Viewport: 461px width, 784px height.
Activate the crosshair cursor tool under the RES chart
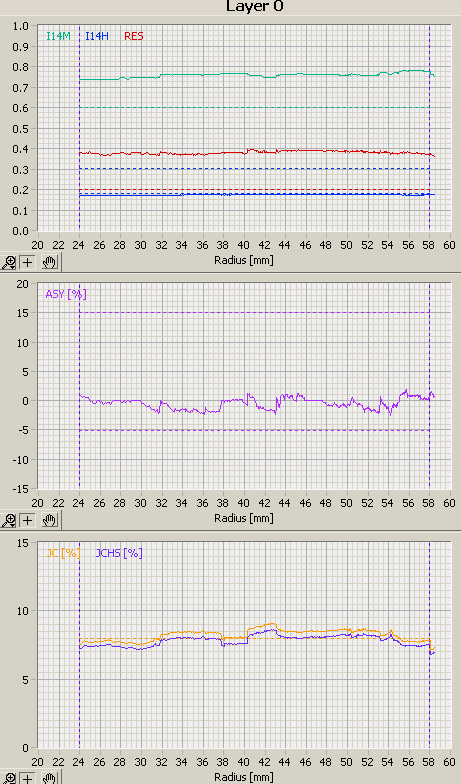[28, 262]
